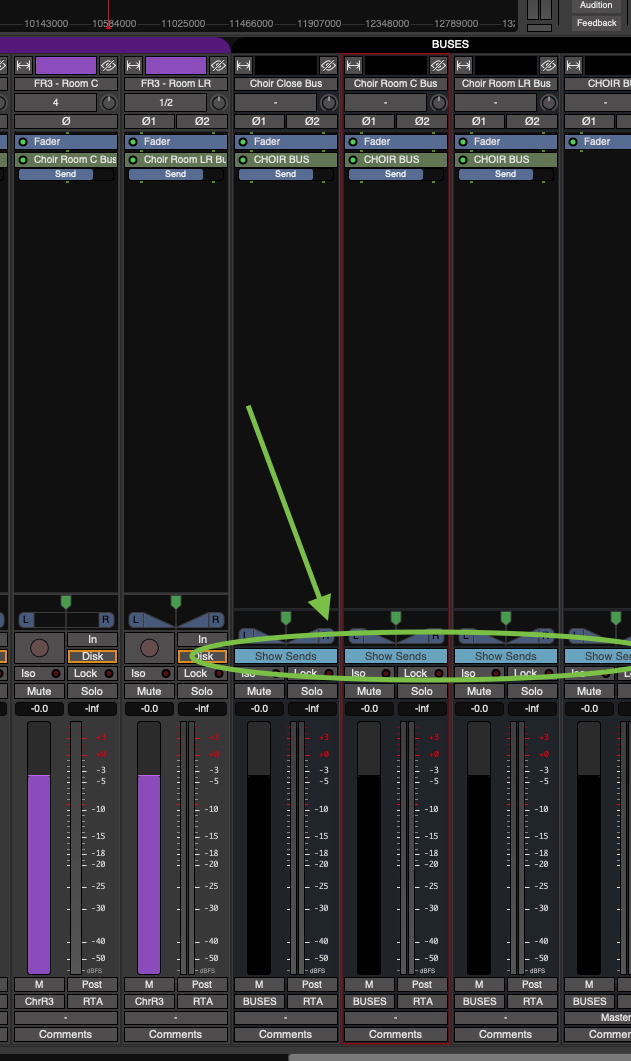Image resolution: width=631 pixels, height=1061 pixels.
Task: Select the Disk monitoring option on FR3 - Room C
Action: click(x=92, y=656)
